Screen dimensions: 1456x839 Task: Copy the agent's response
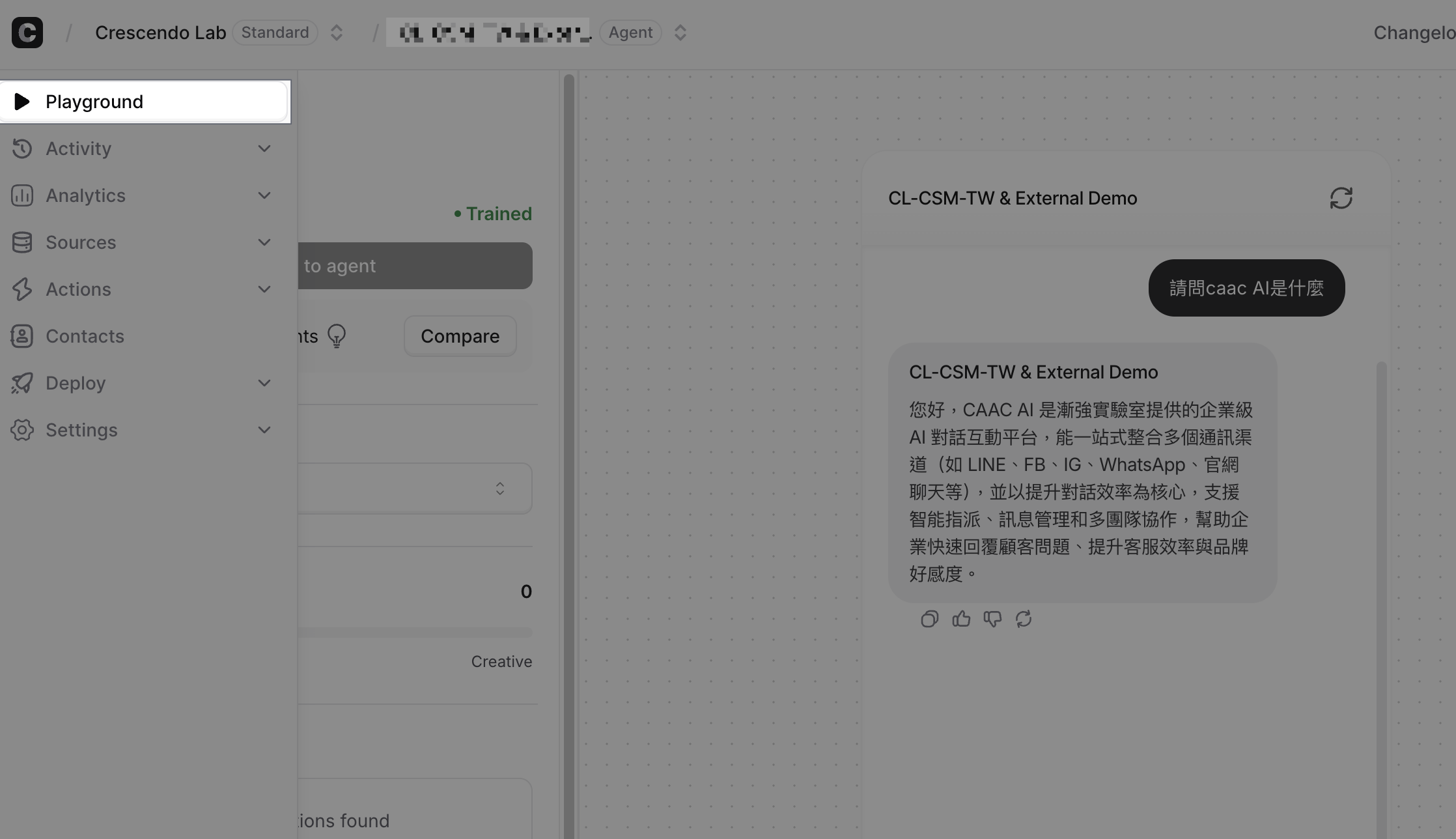(930, 619)
